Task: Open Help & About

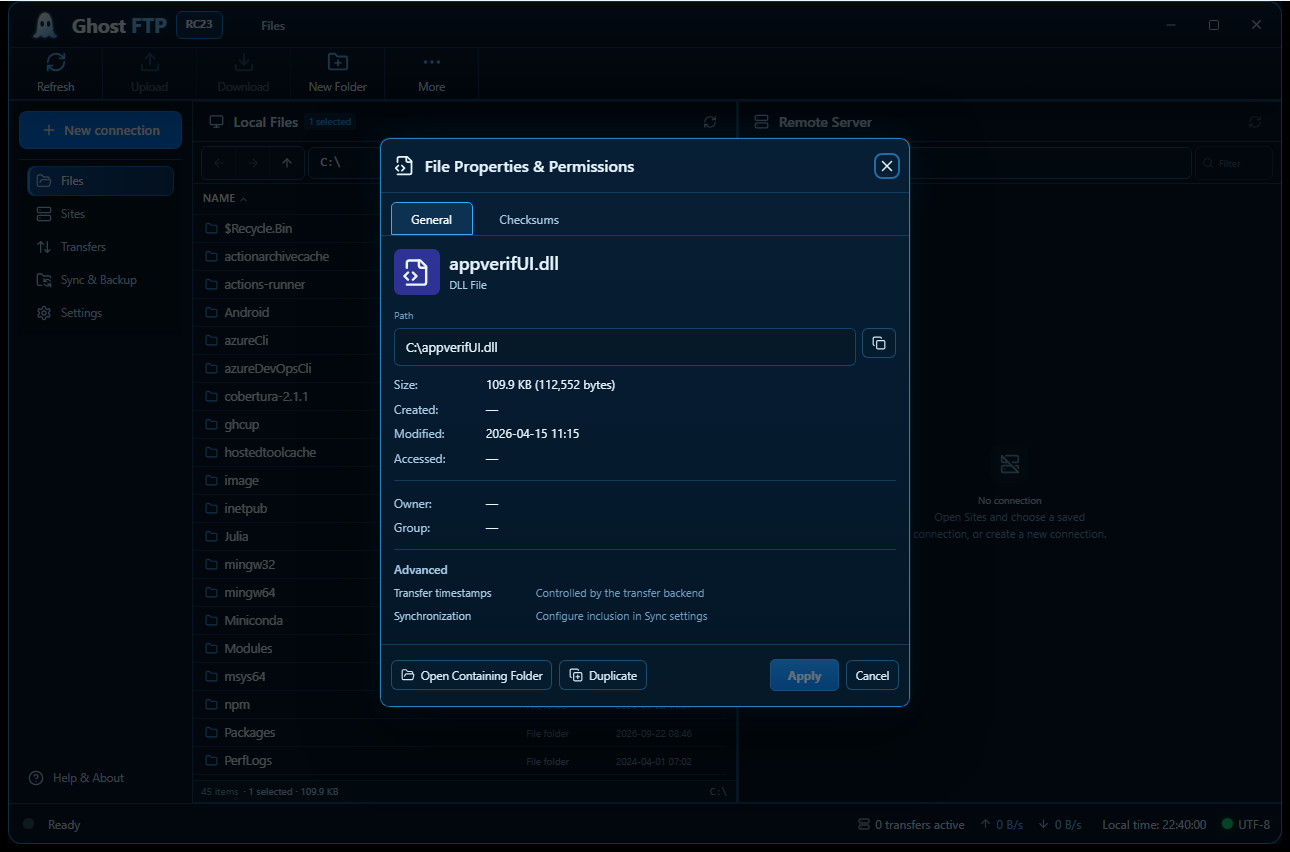Action: 77,778
